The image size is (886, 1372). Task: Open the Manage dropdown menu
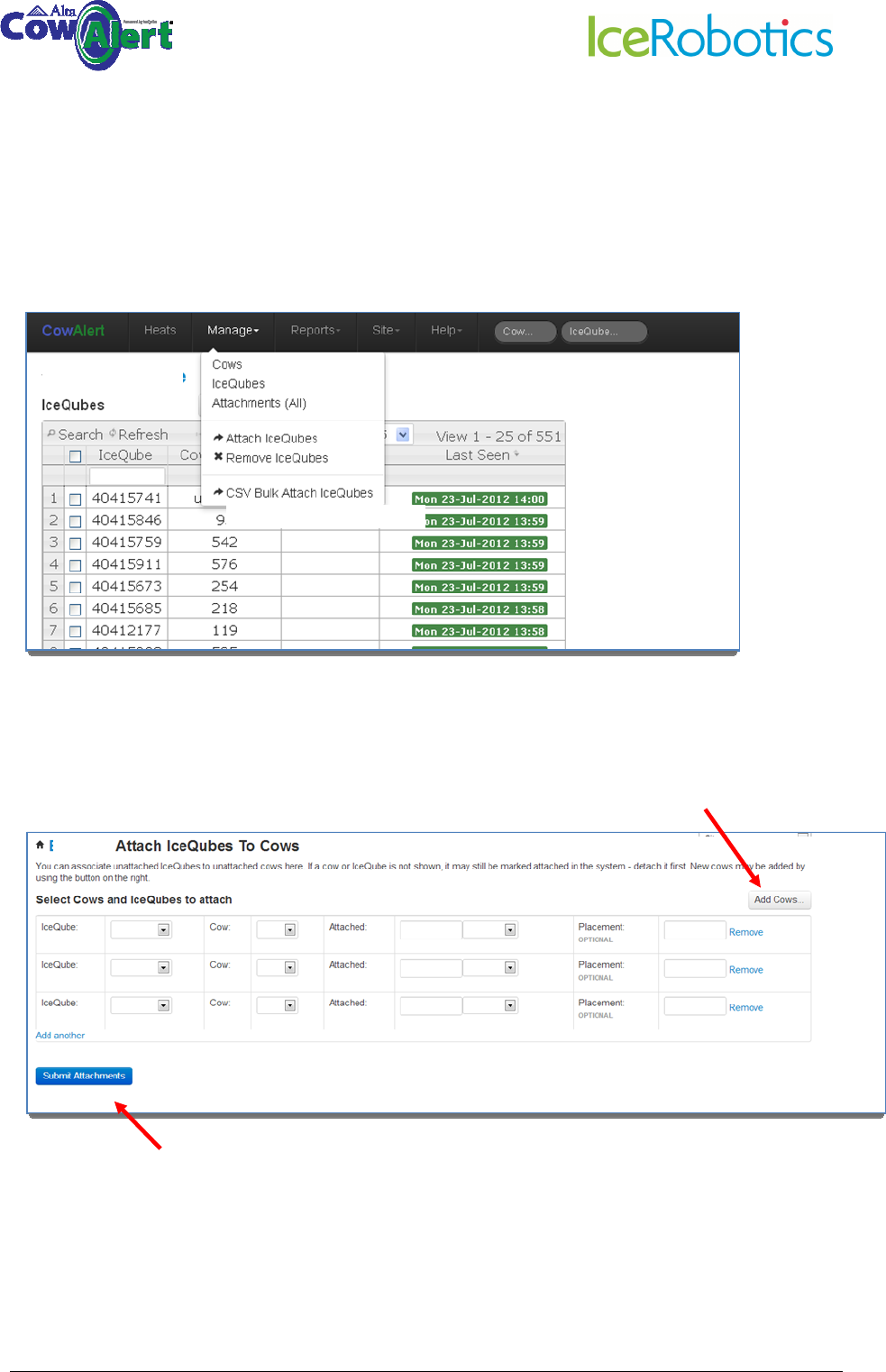[x=233, y=331]
